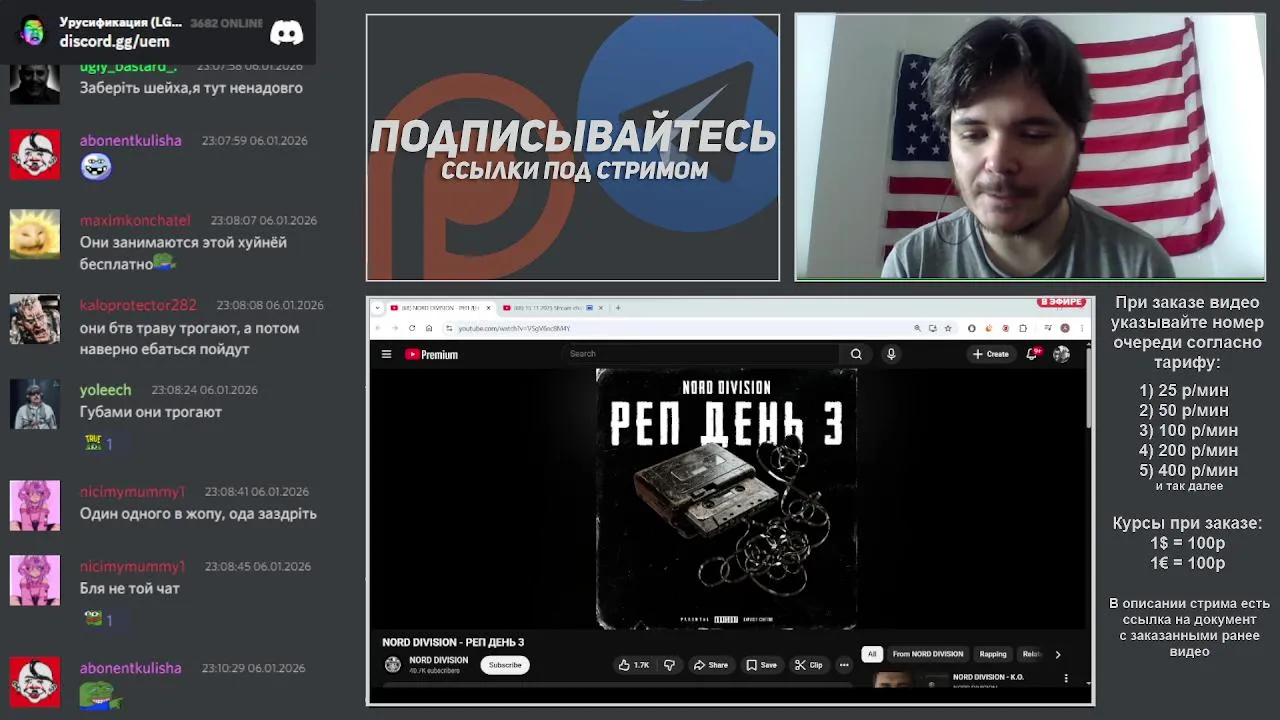1280x720 pixels.
Task: Go forward in the browser
Action: click(x=395, y=328)
